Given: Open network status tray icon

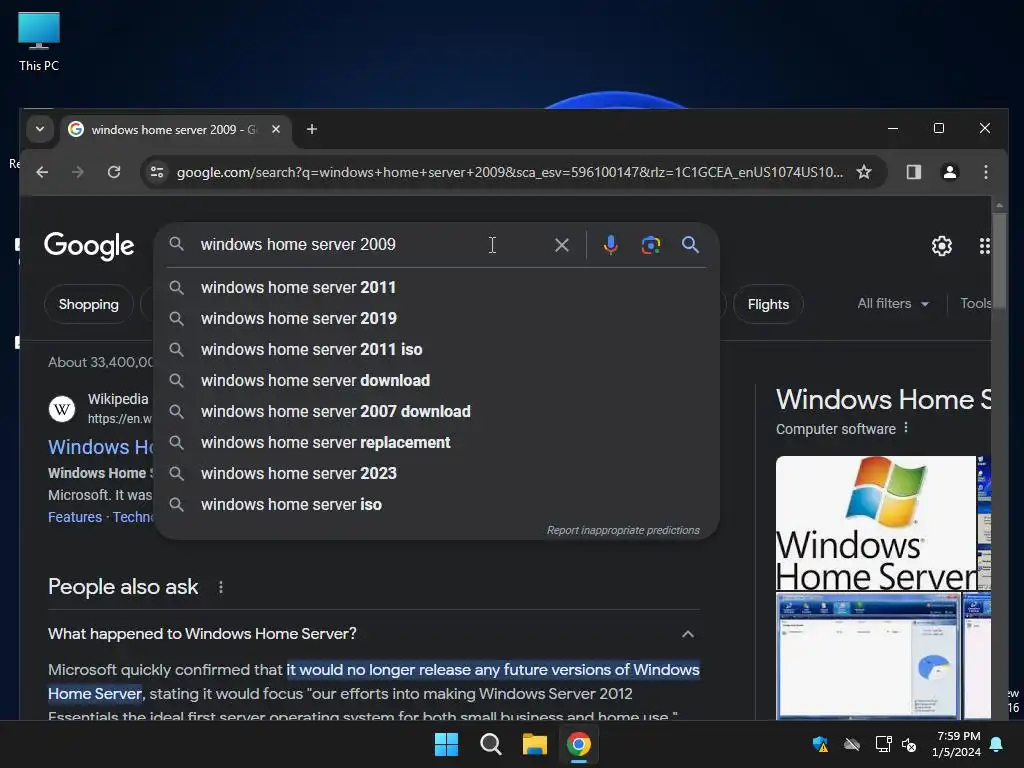Looking at the screenshot, I should click(883, 744).
